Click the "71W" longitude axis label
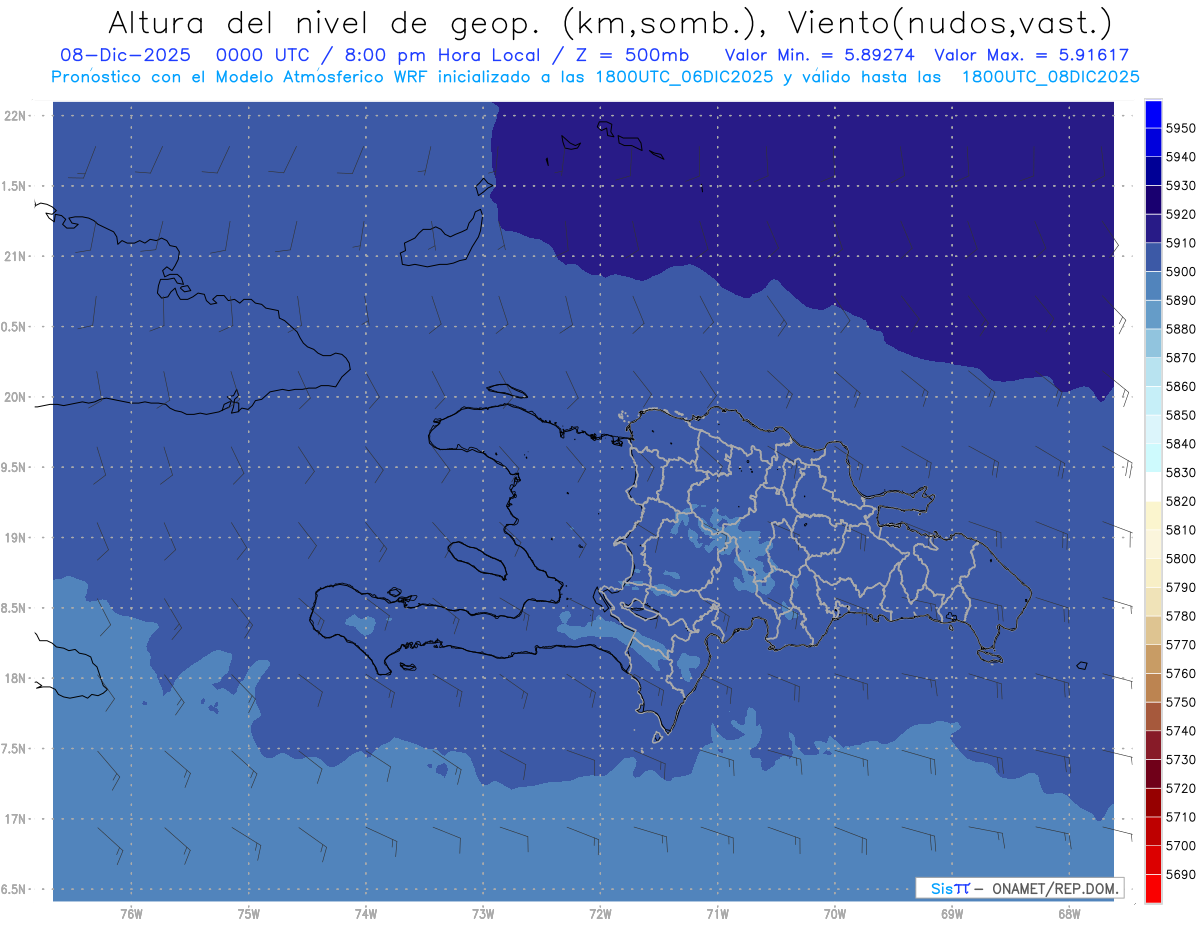 point(717,914)
